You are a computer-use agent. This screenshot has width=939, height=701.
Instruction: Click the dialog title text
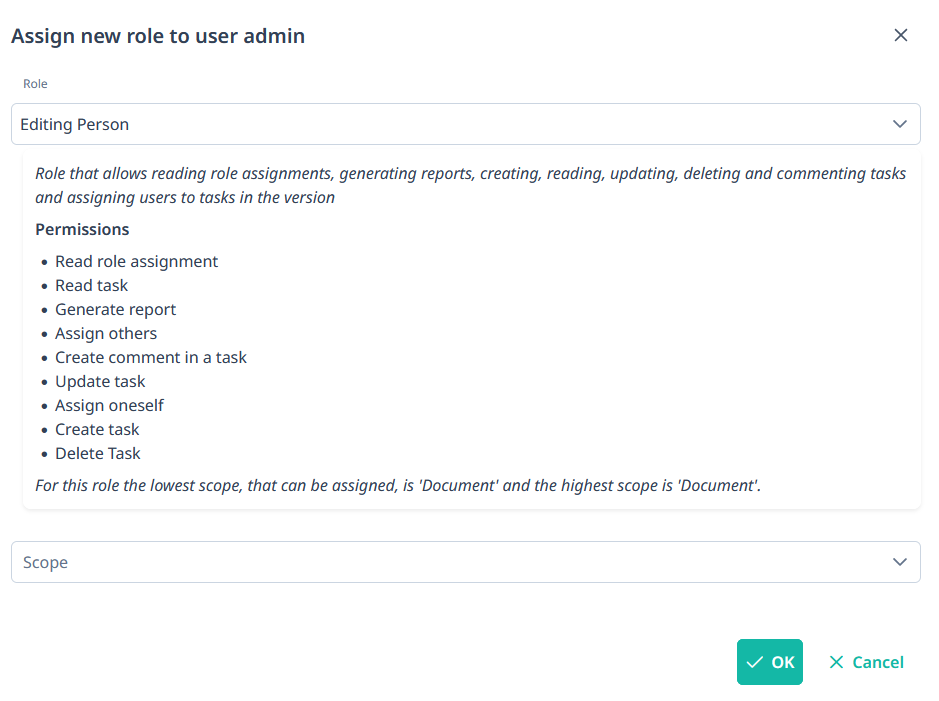(x=158, y=36)
